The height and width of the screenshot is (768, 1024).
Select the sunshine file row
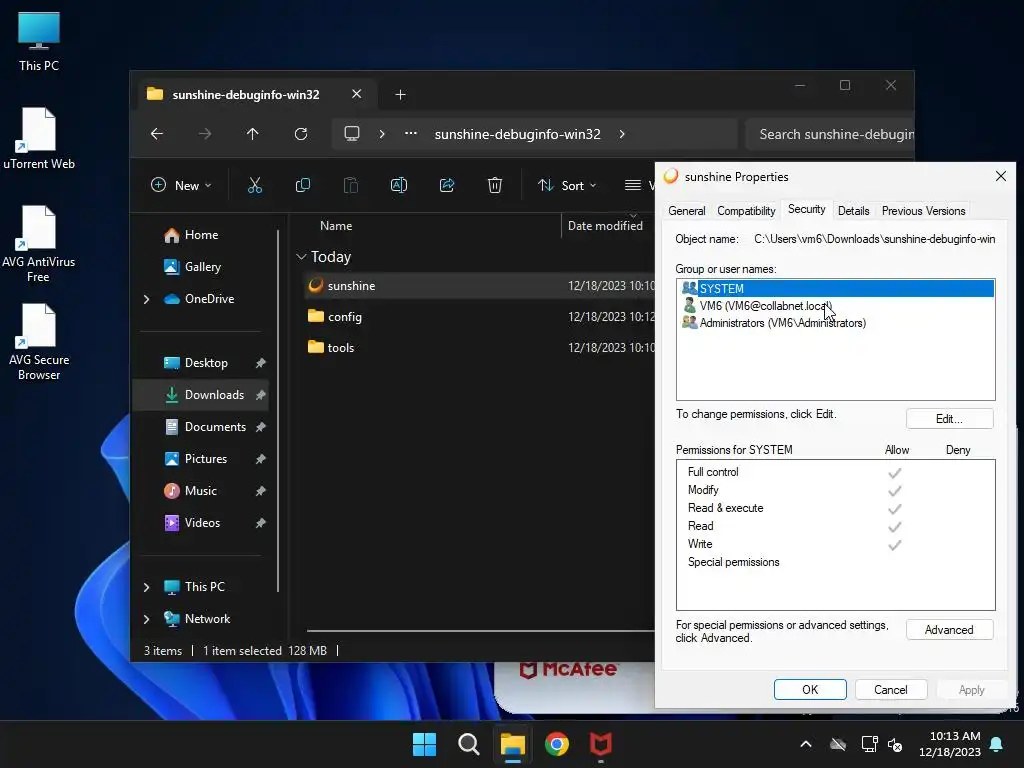click(x=480, y=285)
